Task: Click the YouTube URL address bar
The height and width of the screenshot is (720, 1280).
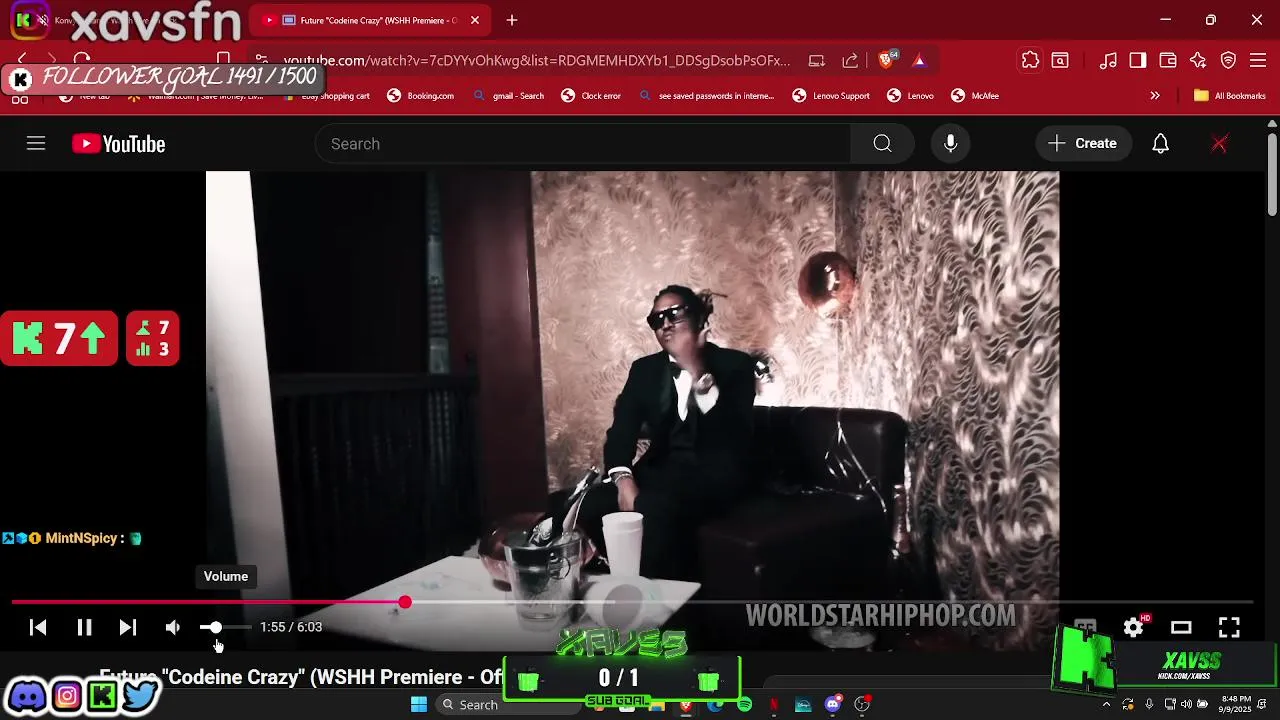Action: tap(537, 60)
